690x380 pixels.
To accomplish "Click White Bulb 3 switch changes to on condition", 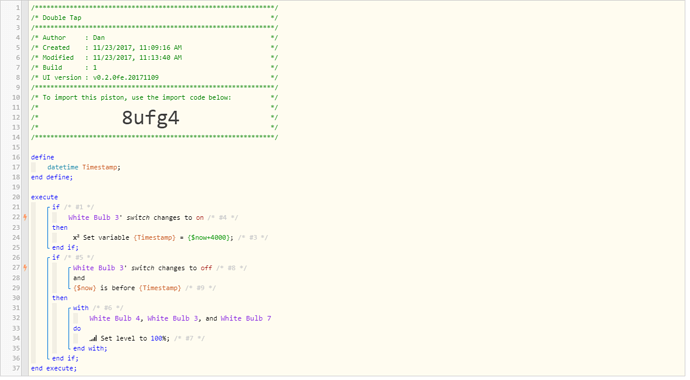I will click(x=136, y=217).
